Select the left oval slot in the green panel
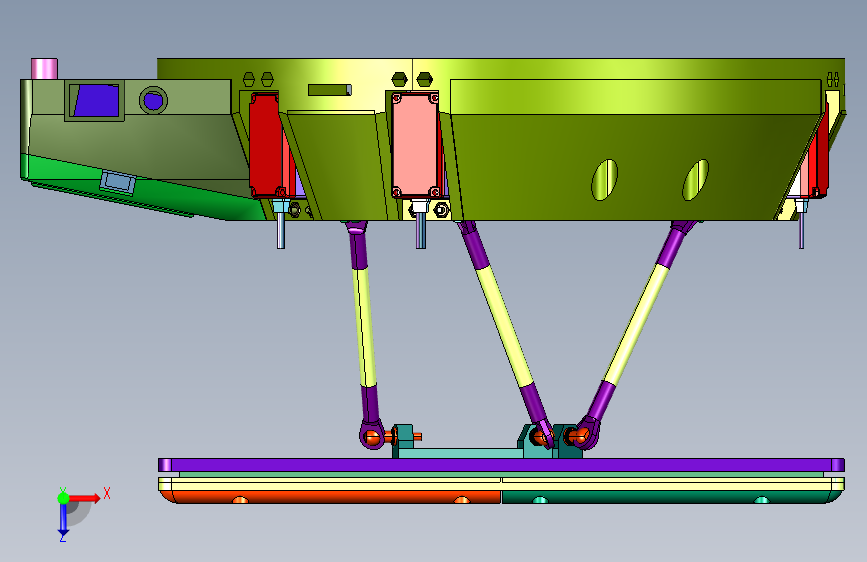 click(604, 180)
